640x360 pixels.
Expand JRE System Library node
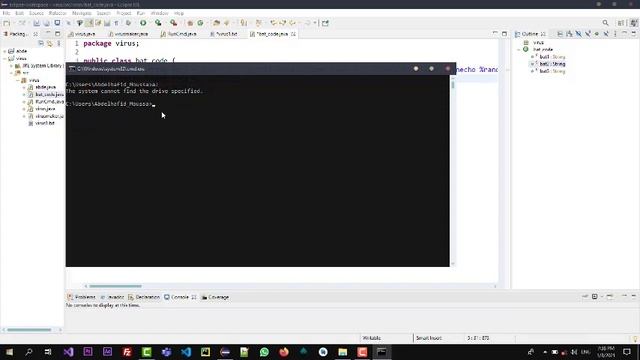(x=11, y=66)
